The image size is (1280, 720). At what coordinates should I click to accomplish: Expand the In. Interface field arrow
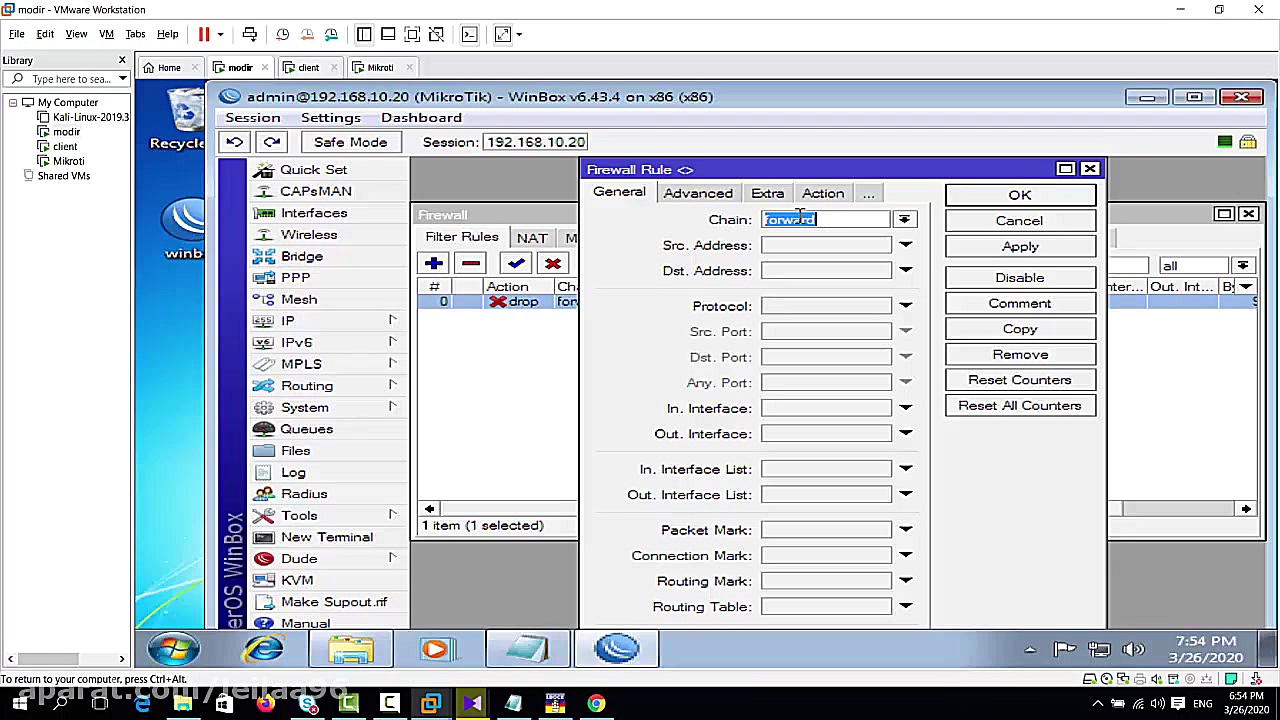tap(905, 408)
